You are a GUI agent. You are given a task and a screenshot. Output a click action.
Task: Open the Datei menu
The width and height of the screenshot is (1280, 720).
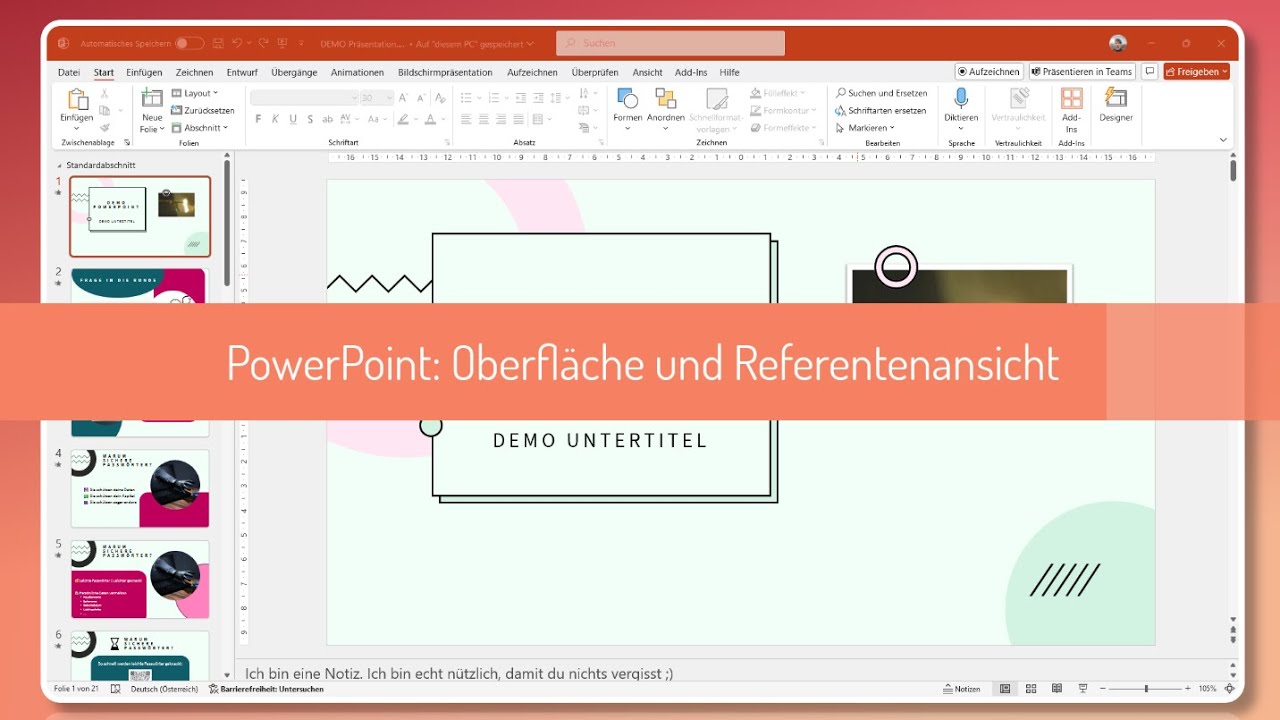coord(69,72)
